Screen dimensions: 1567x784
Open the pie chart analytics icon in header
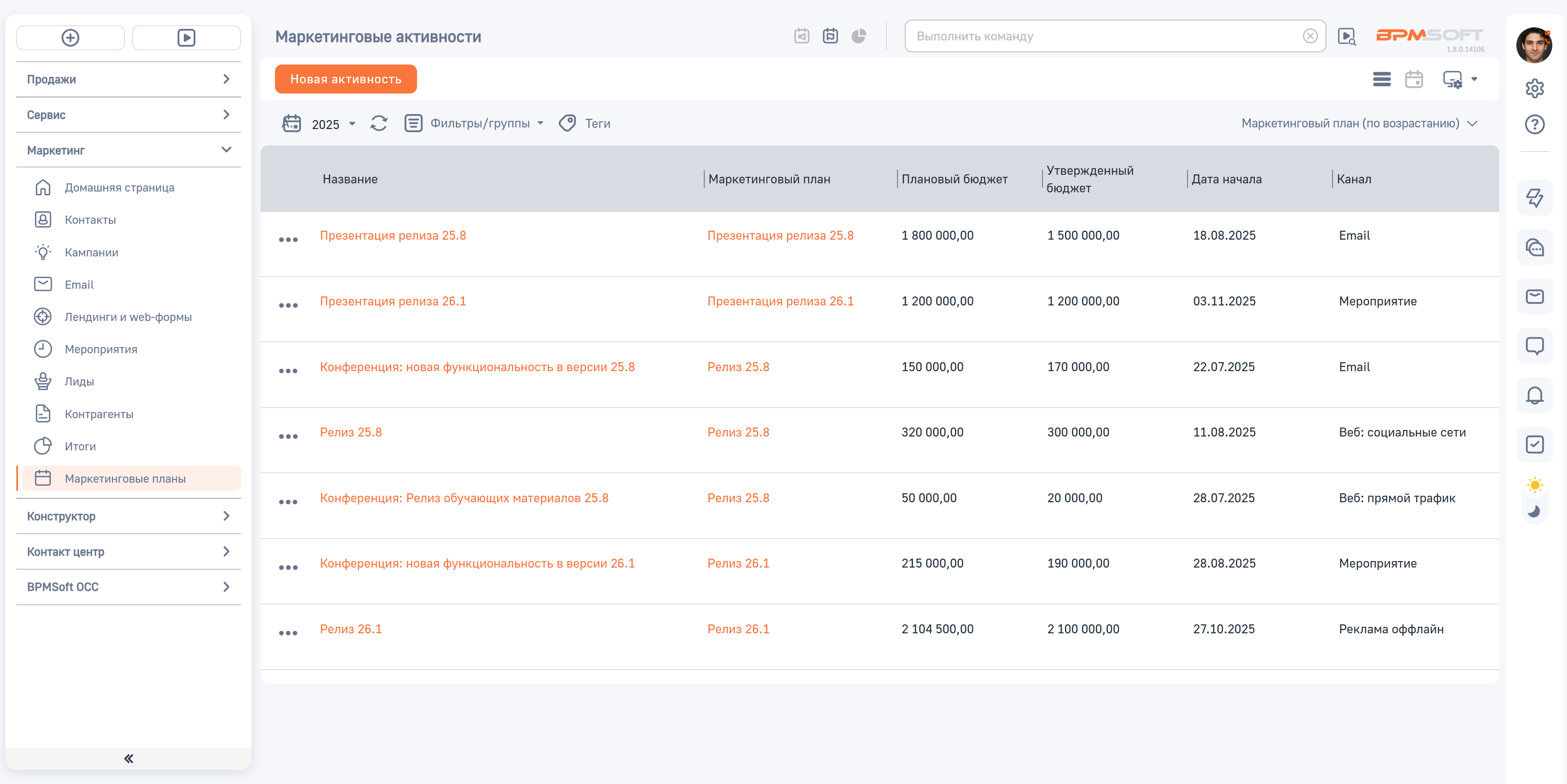[x=858, y=36]
